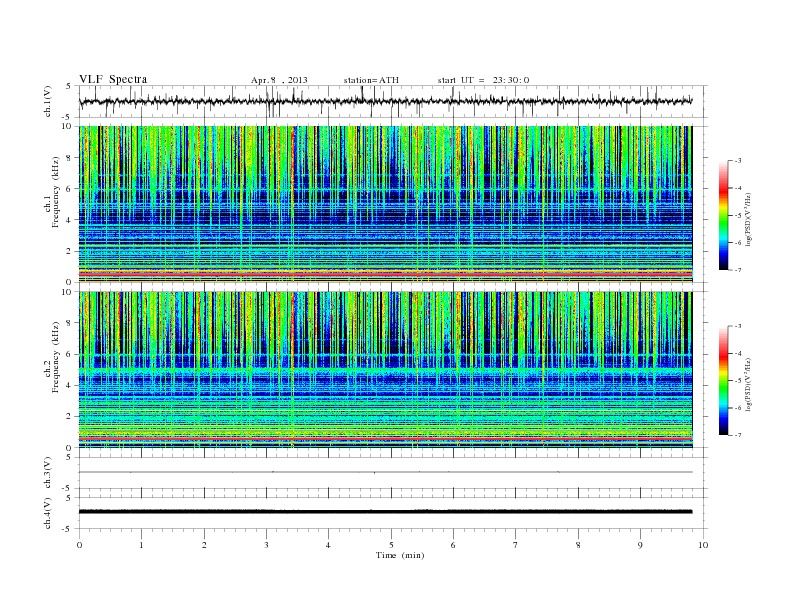
Task: Click the "0" tick on the bottom time axis
Action: pyautogui.click(x=79, y=545)
